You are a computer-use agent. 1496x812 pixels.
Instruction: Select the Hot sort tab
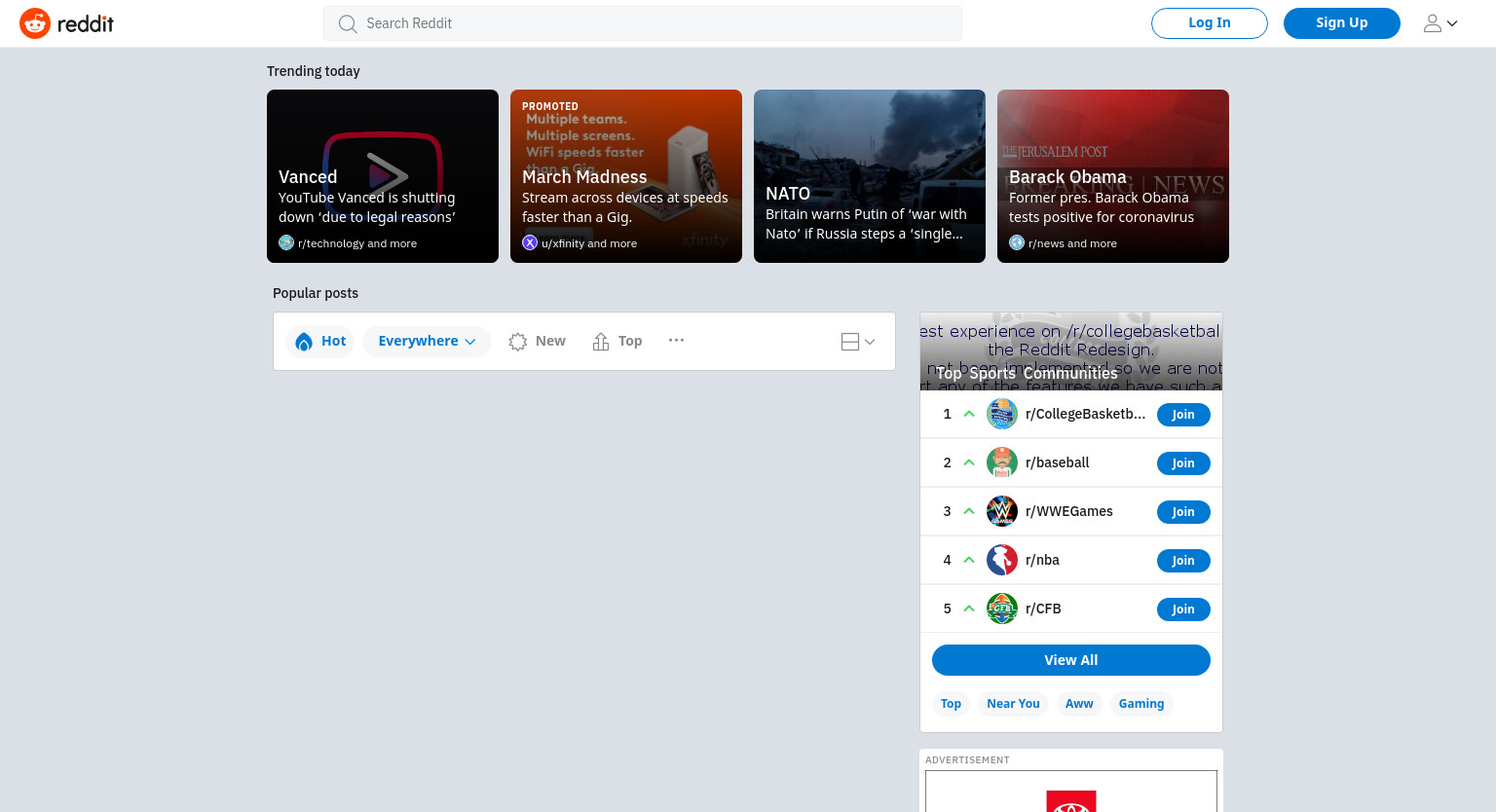coord(320,341)
